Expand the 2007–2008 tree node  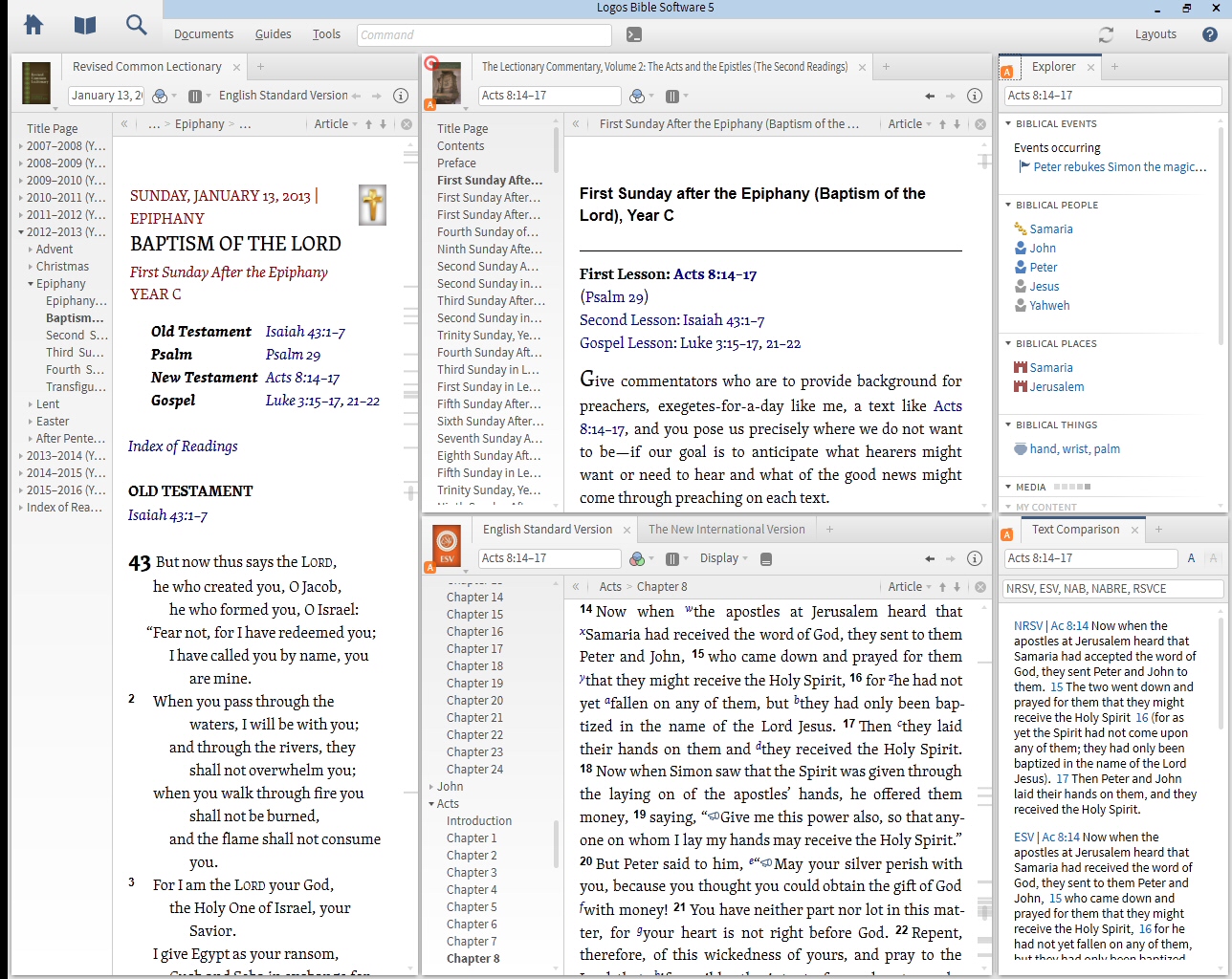[x=21, y=146]
